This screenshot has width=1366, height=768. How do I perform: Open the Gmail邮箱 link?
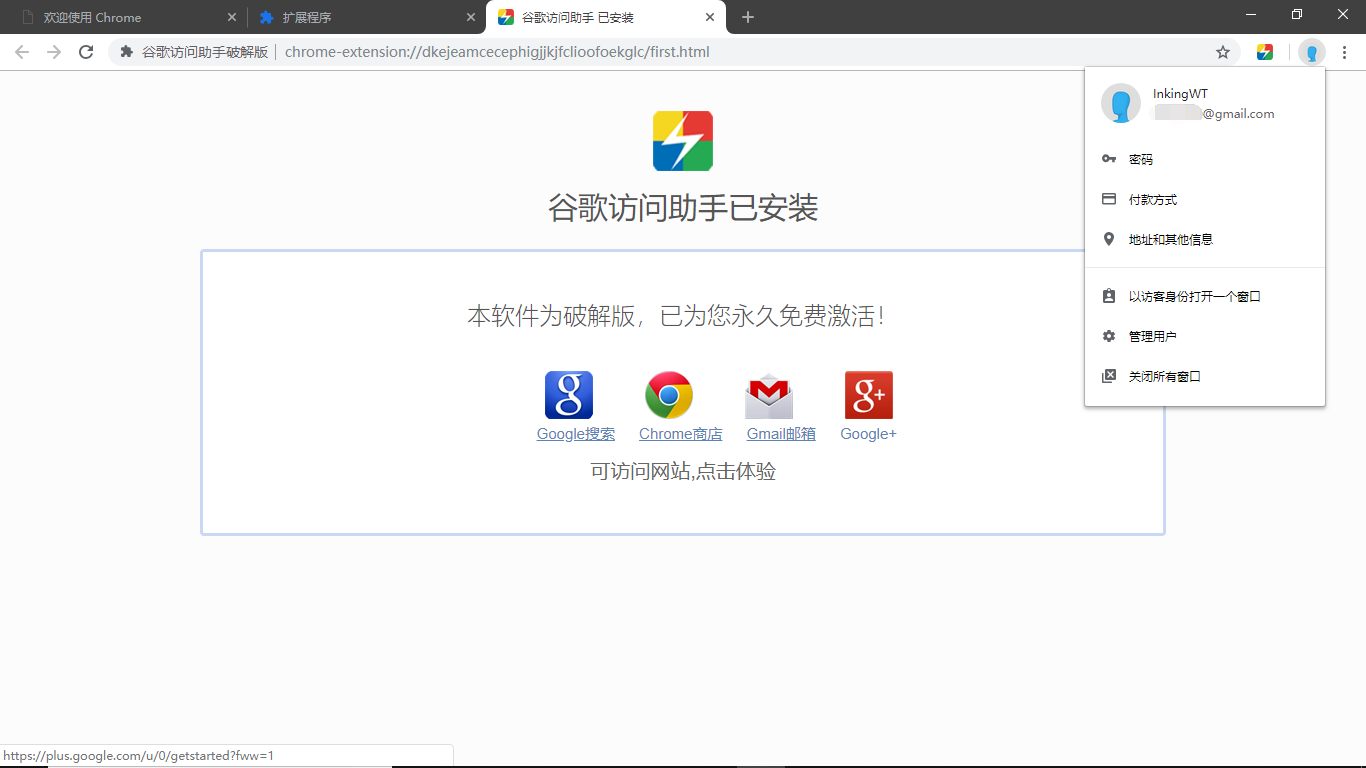[781, 434]
